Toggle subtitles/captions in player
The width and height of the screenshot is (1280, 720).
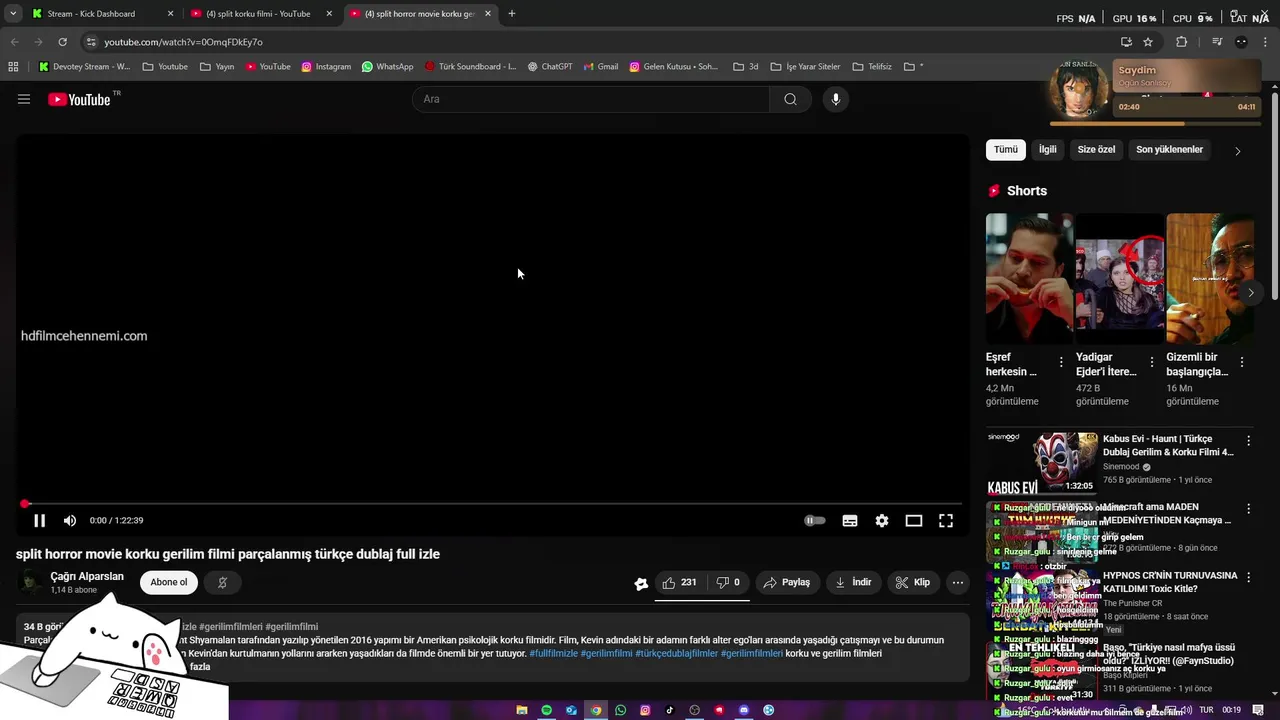(850, 520)
